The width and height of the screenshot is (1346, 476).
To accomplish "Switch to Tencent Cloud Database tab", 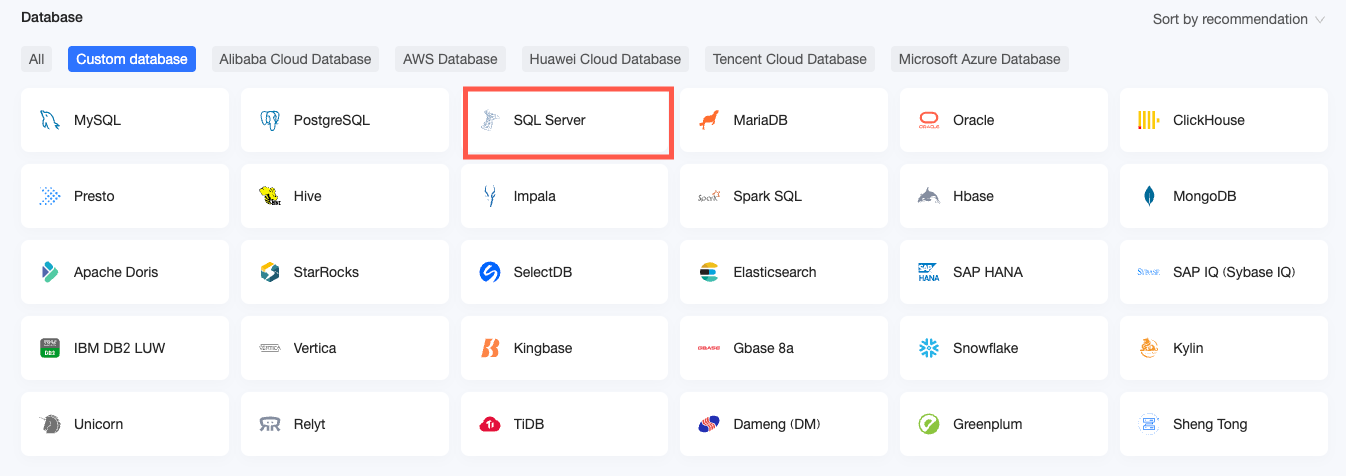I will click(x=790, y=59).
